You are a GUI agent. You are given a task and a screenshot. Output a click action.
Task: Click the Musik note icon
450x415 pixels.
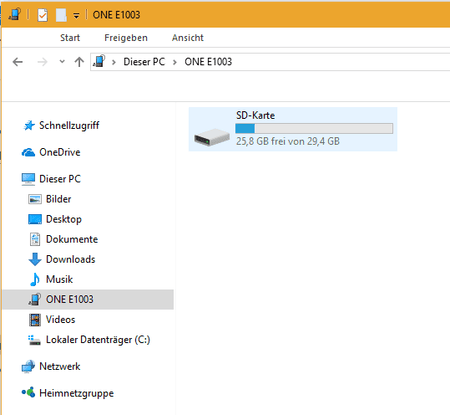pyautogui.click(x=35, y=279)
